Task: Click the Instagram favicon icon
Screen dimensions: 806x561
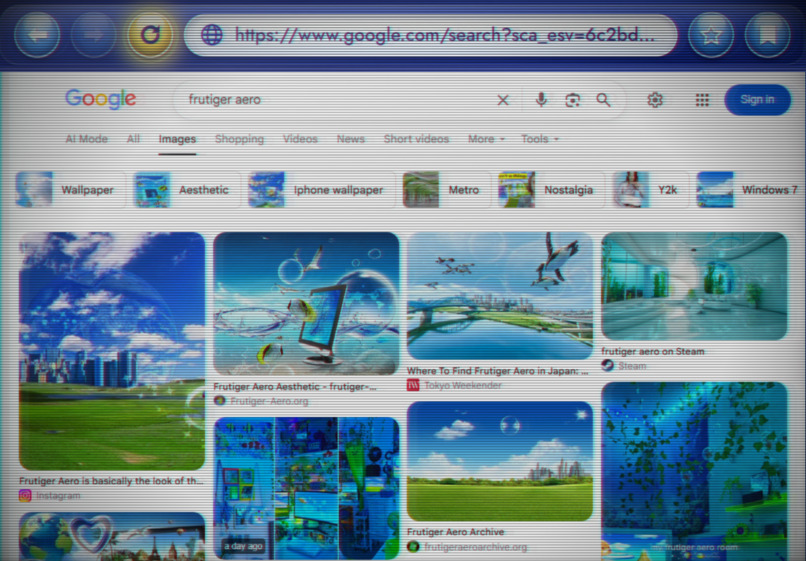Action: click(25, 496)
